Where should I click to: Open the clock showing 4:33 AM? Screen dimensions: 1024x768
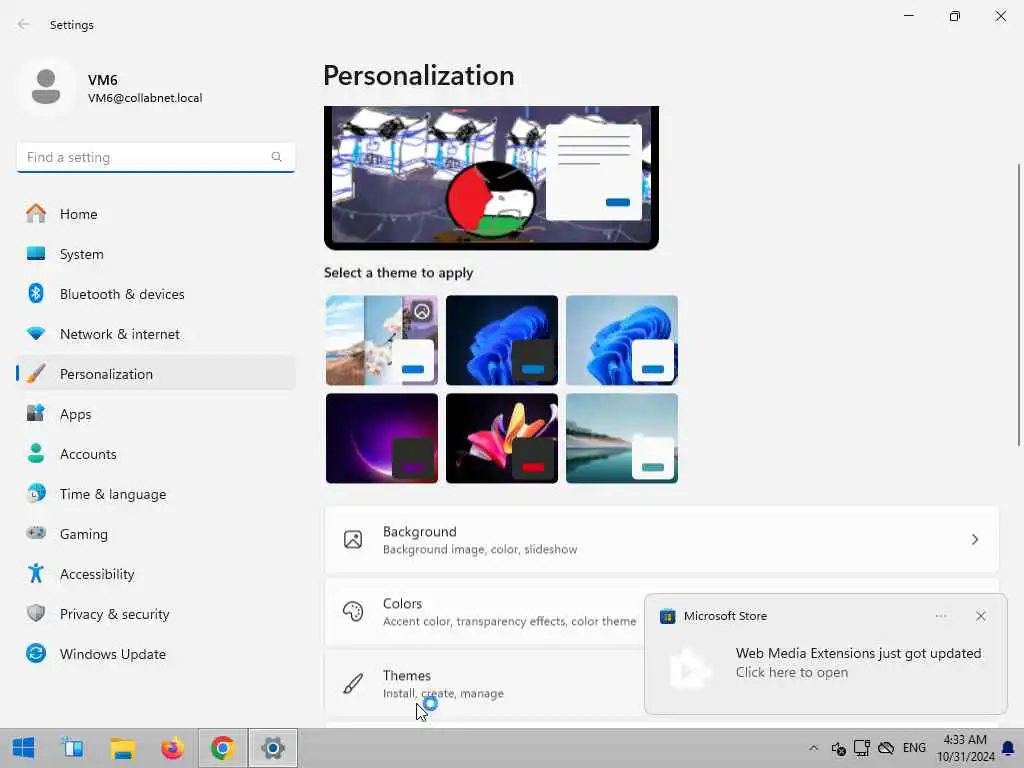click(x=965, y=748)
